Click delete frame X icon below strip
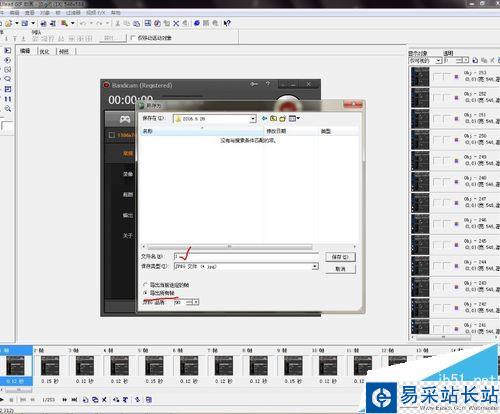Viewport: 500px width, 414px height. [x=104, y=399]
